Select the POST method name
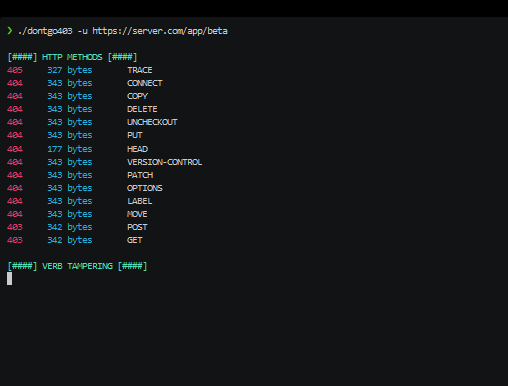This screenshot has height=386, width=508. pos(137,227)
